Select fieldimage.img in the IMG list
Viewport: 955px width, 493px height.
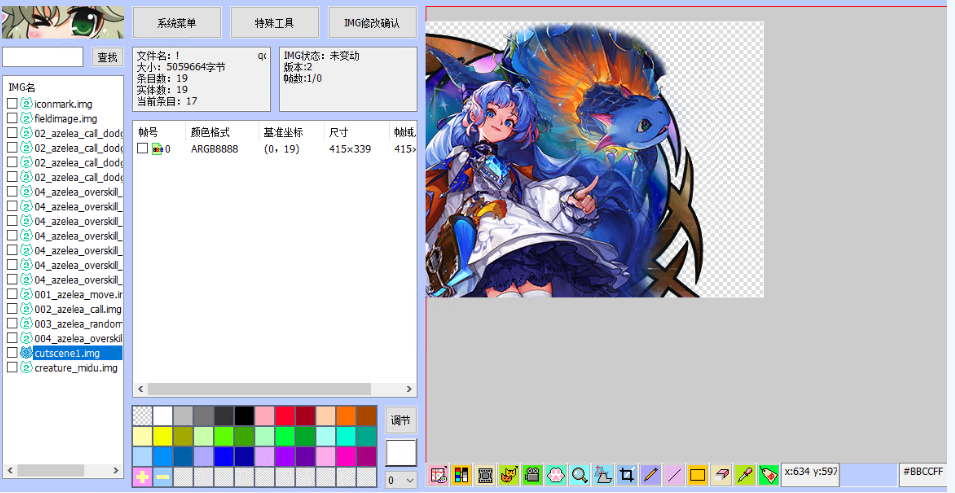coord(66,119)
